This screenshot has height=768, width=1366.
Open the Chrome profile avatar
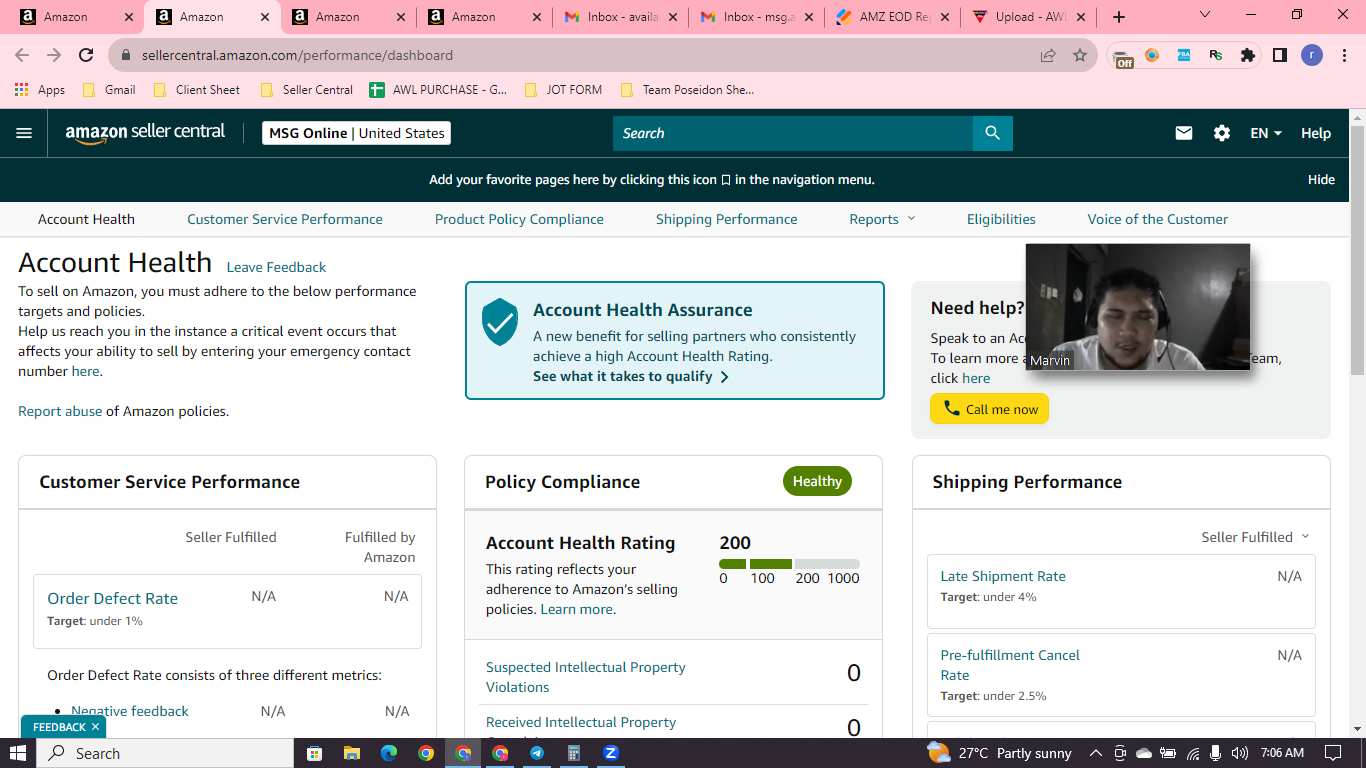coord(1312,56)
